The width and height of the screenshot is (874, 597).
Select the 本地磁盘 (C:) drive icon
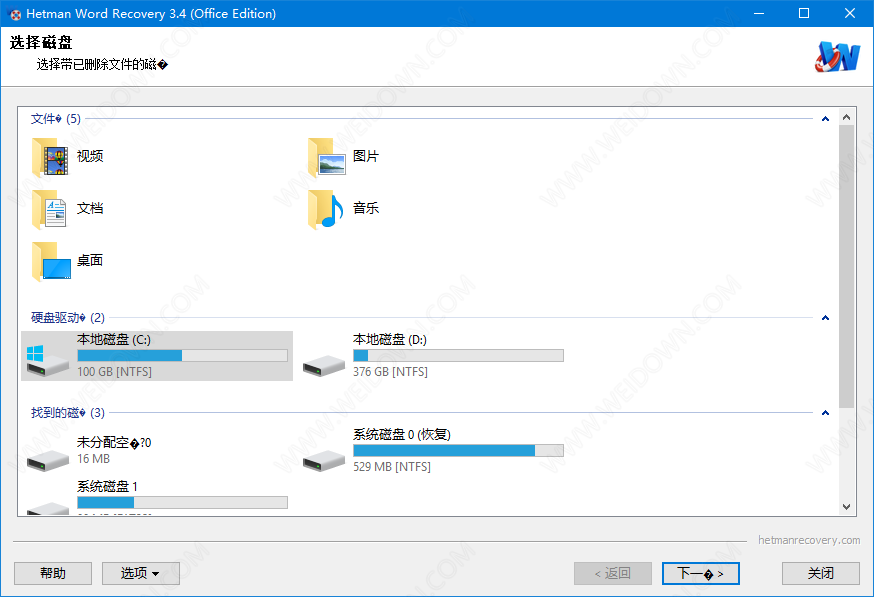[47, 360]
